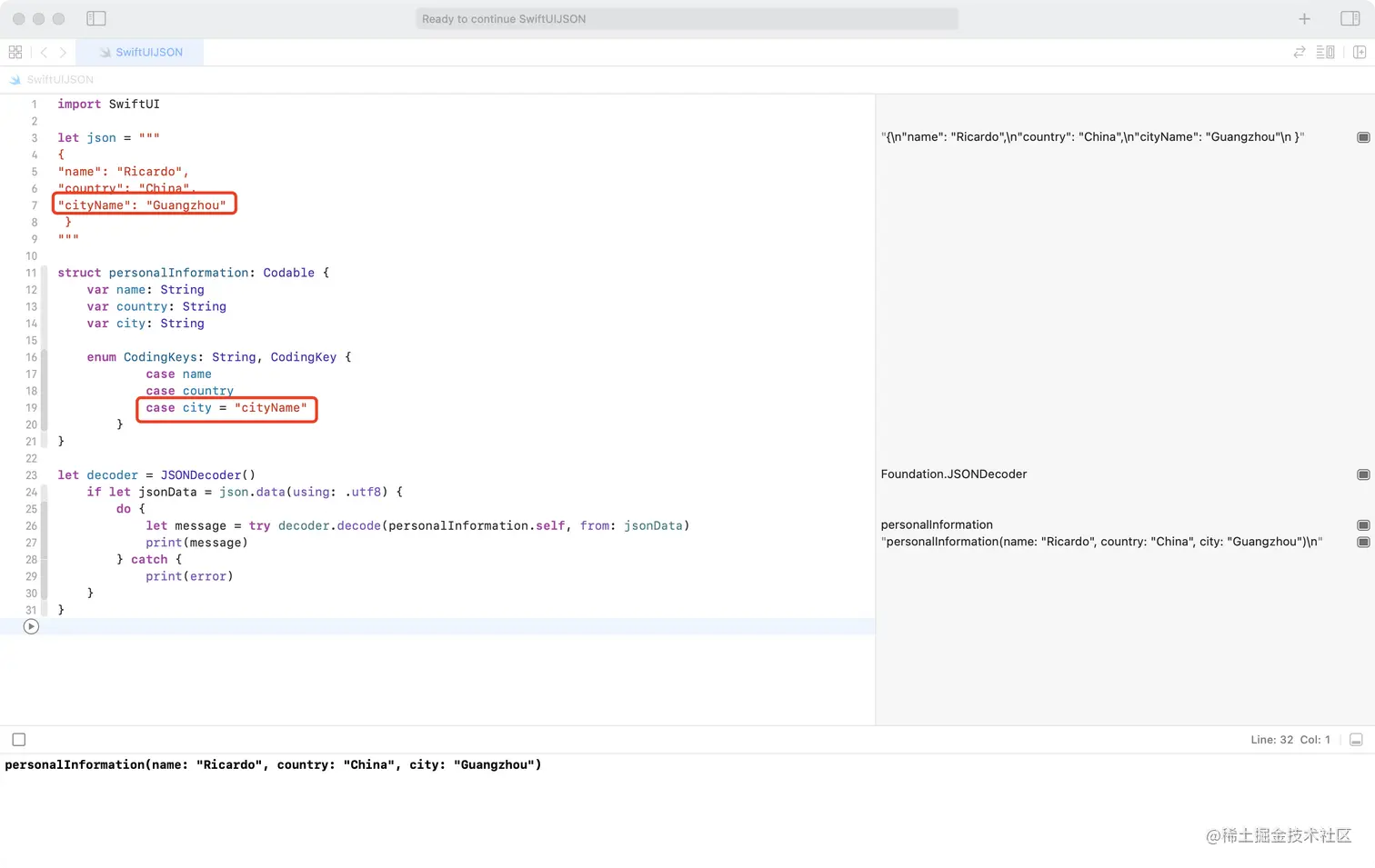Screen dimensions: 1375x868
Task: Click the var name: String line
Action: 146,290
